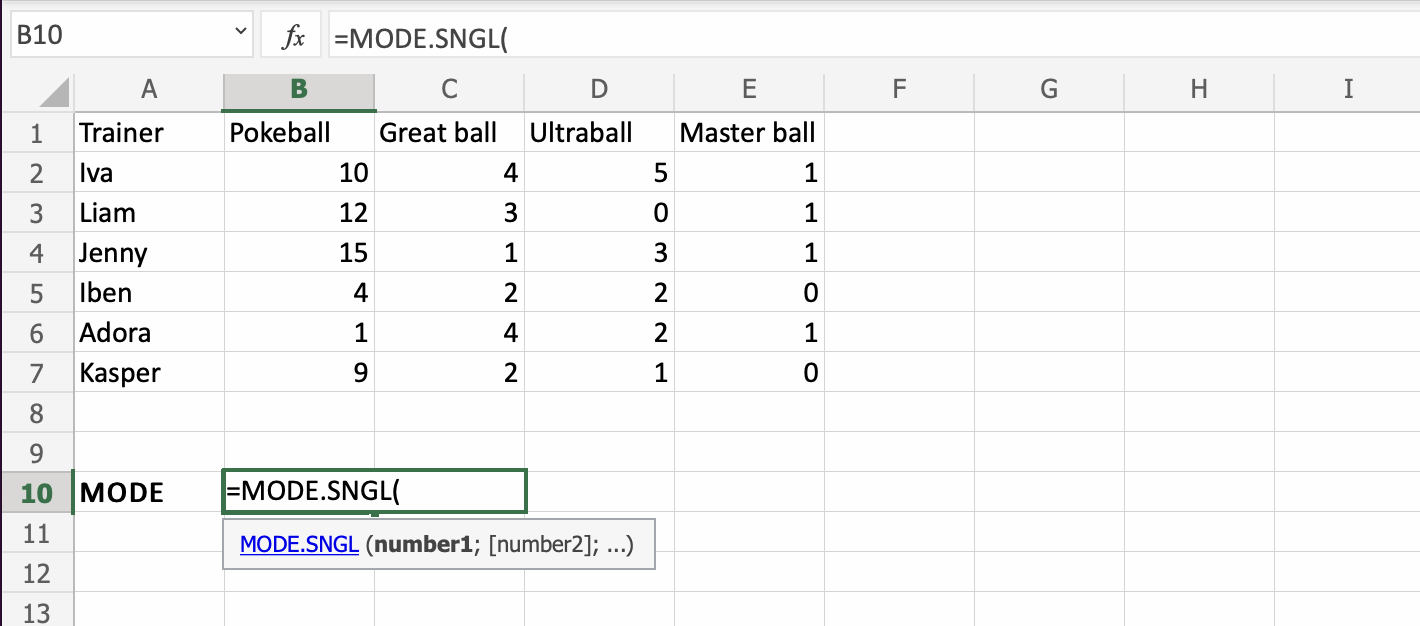
Task: Select column C header
Action: pyautogui.click(x=449, y=89)
